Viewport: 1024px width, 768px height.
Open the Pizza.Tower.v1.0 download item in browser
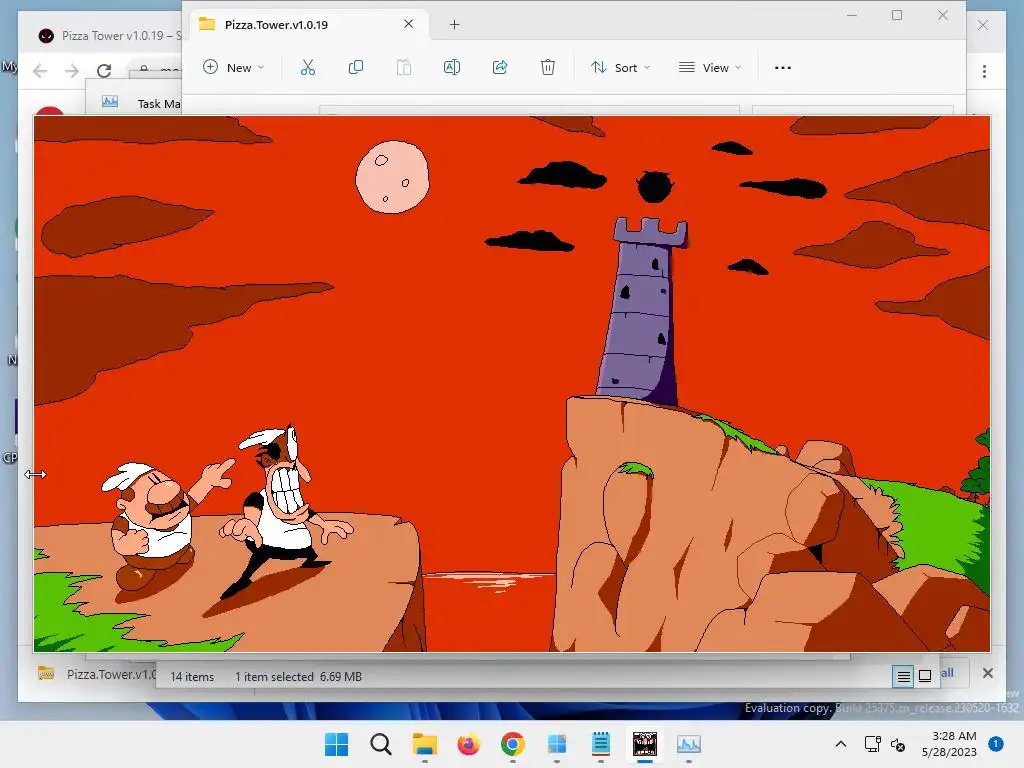[x=95, y=674]
